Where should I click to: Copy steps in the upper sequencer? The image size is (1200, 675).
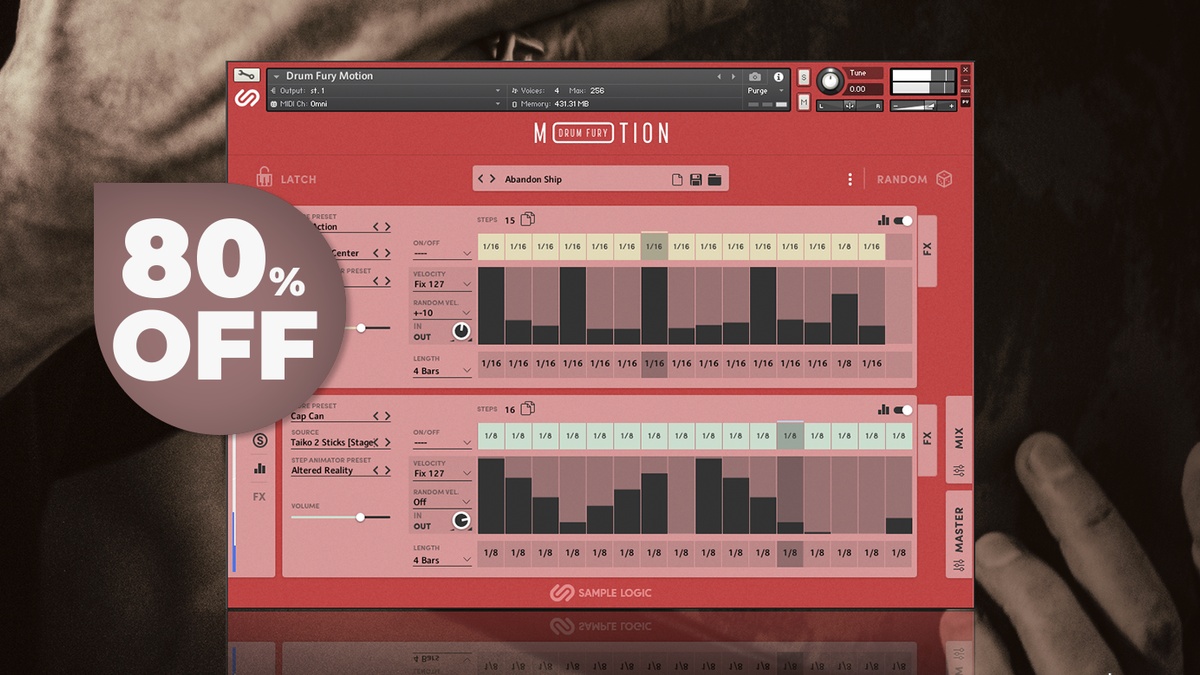pos(528,220)
